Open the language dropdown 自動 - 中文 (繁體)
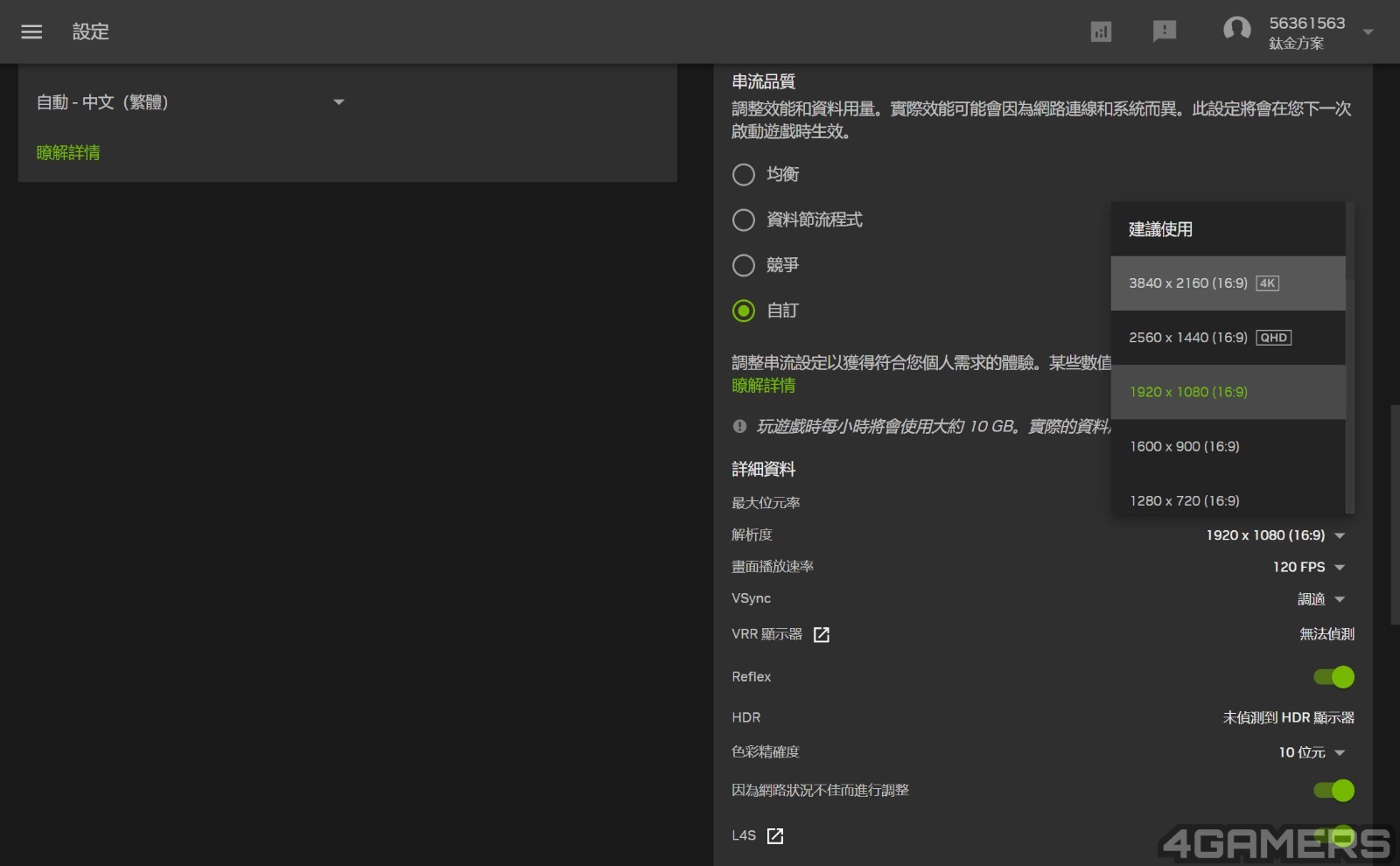1400x866 pixels. click(x=191, y=102)
